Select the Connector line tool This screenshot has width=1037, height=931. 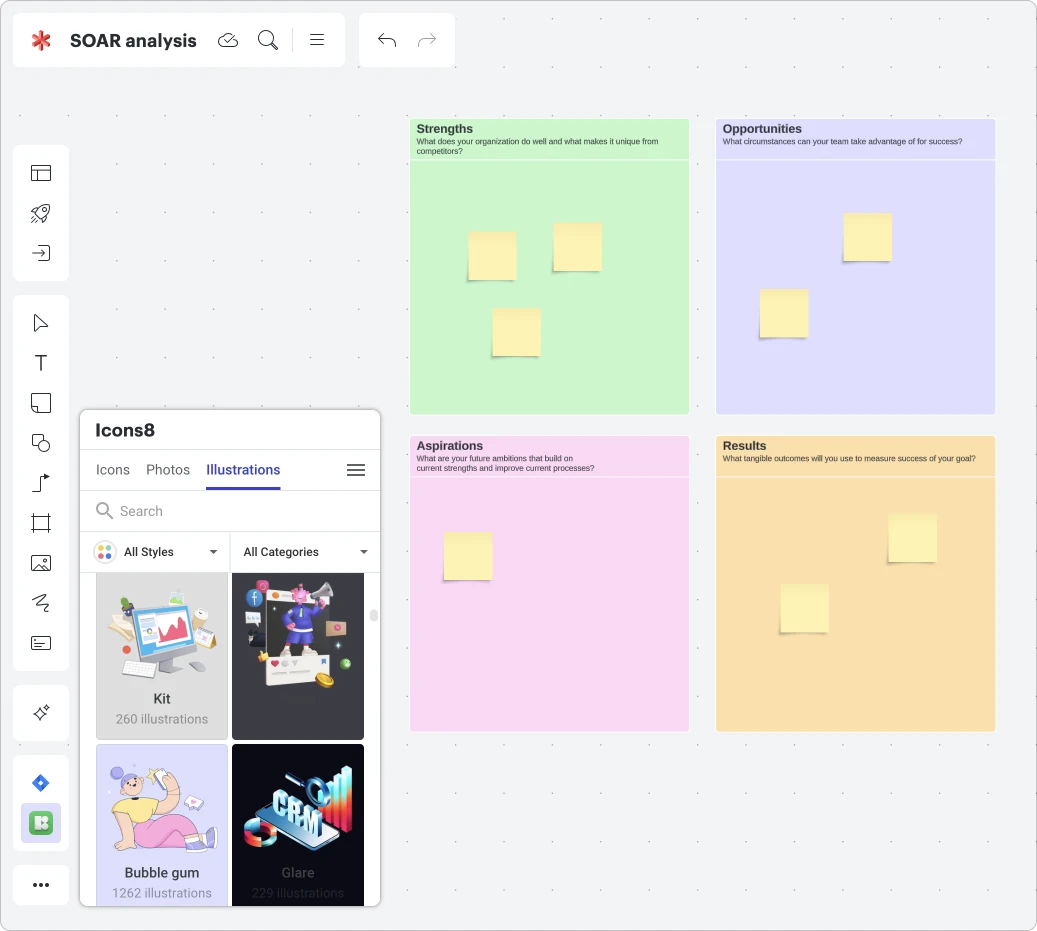41,483
